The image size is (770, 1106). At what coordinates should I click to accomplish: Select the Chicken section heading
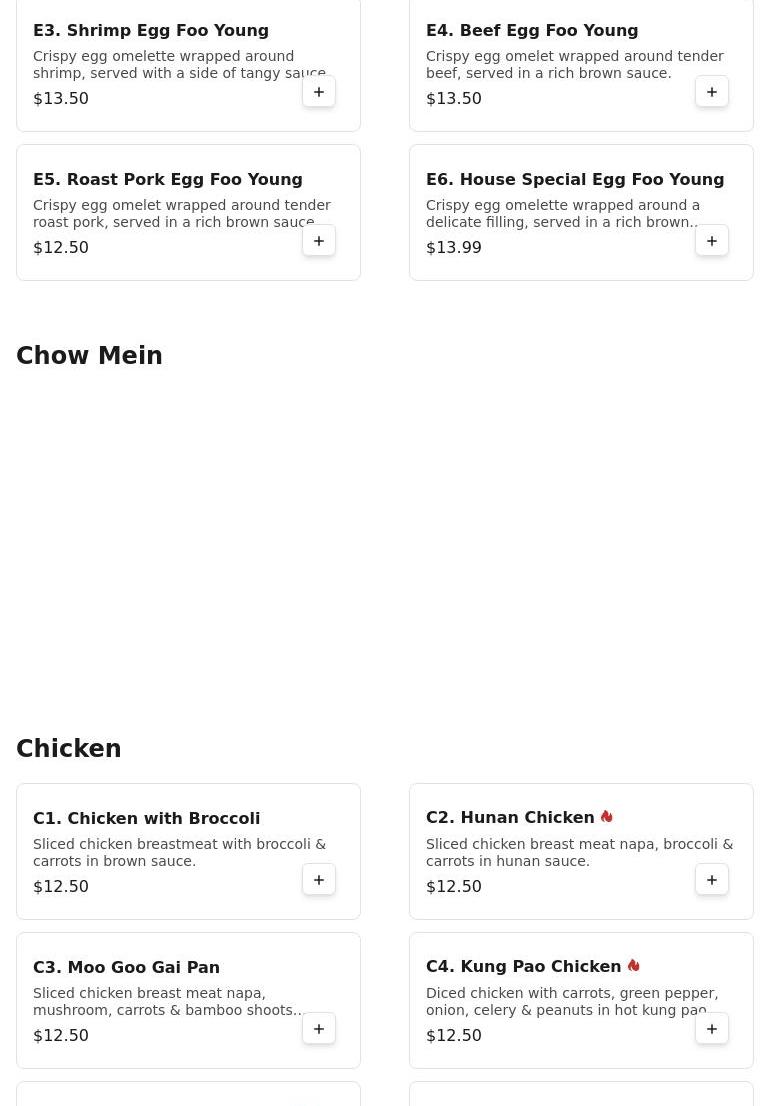69,749
